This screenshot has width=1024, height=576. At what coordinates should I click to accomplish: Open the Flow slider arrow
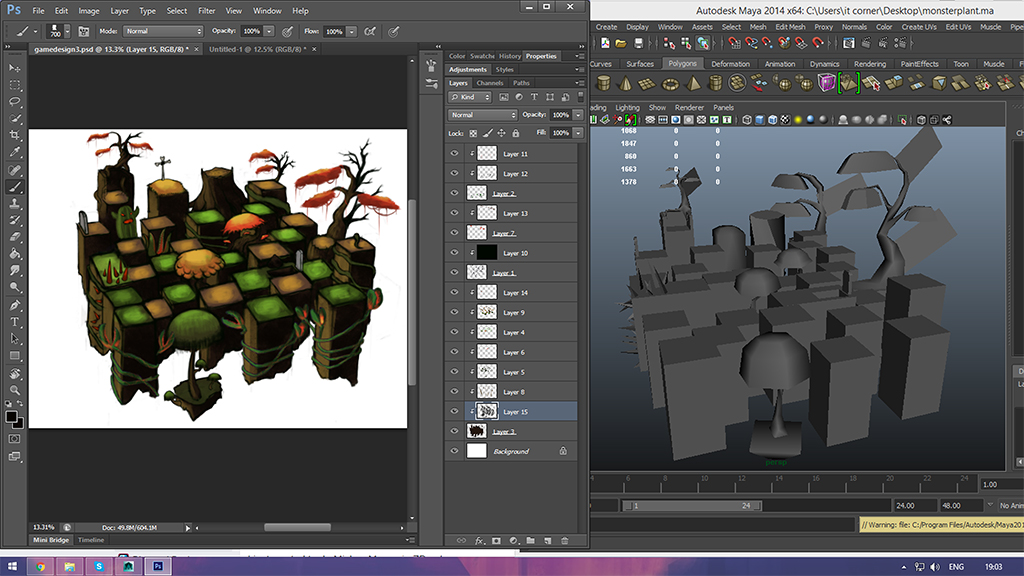[x=351, y=31]
